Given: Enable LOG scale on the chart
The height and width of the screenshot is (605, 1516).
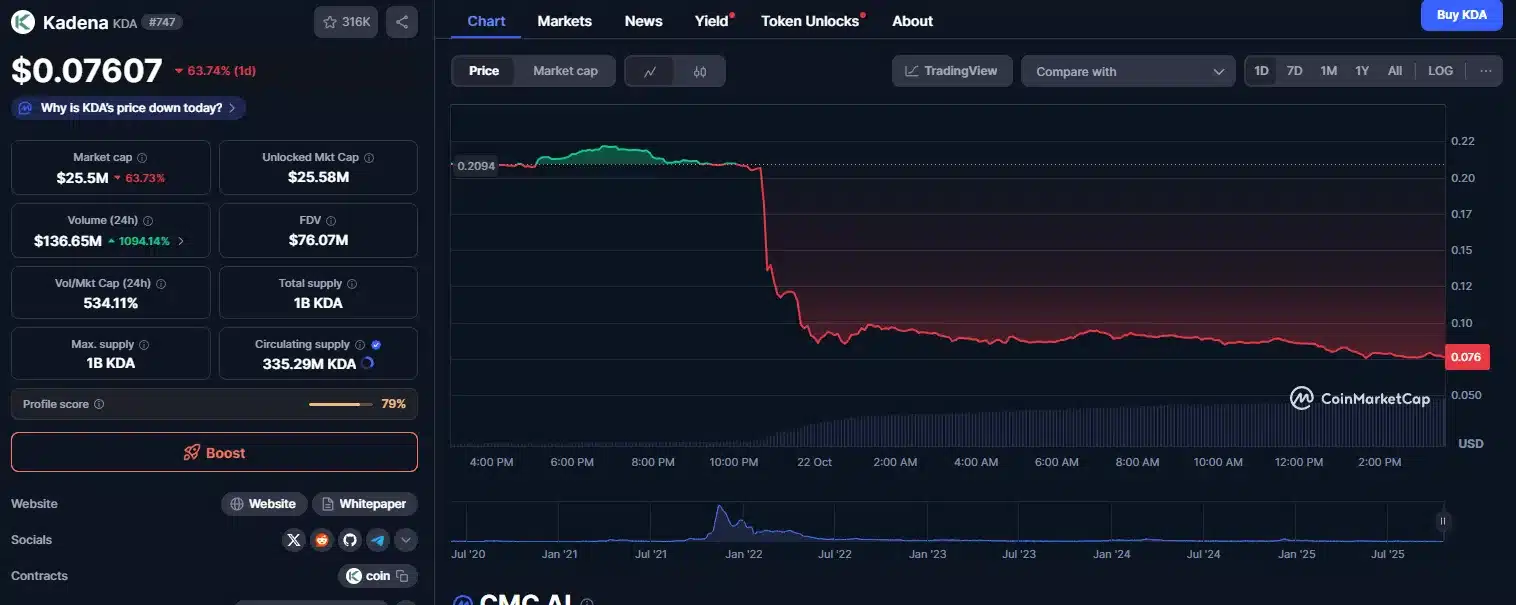Looking at the screenshot, I should 1440,71.
